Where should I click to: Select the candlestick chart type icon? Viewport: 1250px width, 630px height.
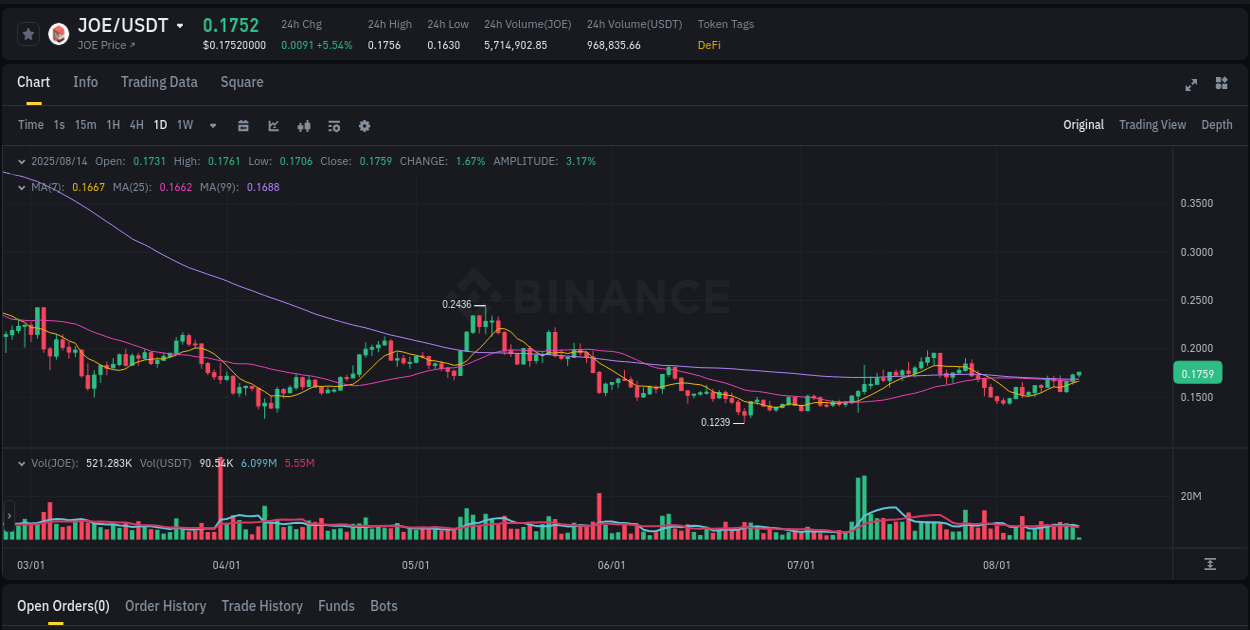tap(304, 126)
